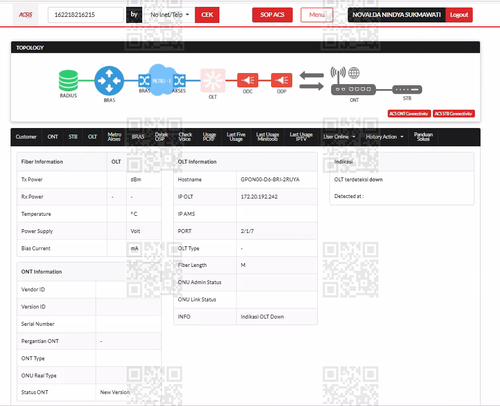Click the ONU Link Status row label

coord(197,299)
